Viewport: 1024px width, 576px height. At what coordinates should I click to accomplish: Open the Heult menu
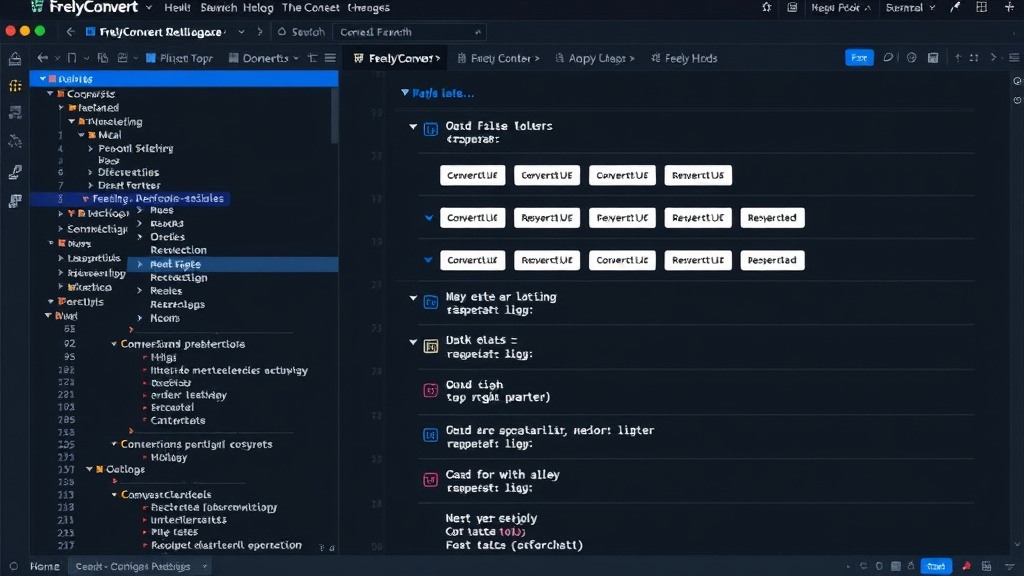pos(177,8)
